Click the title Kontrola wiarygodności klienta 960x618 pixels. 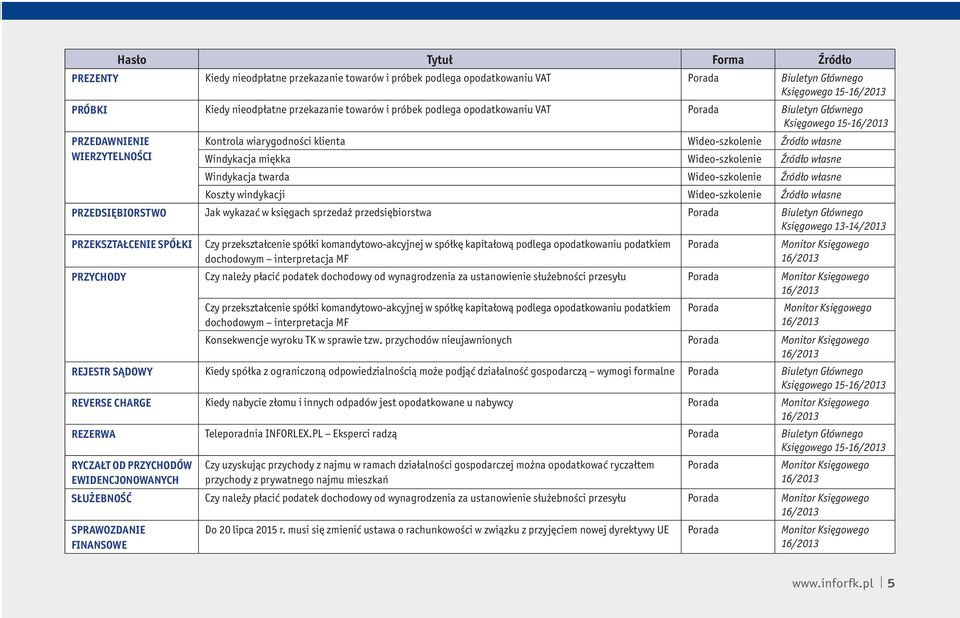click(x=275, y=141)
